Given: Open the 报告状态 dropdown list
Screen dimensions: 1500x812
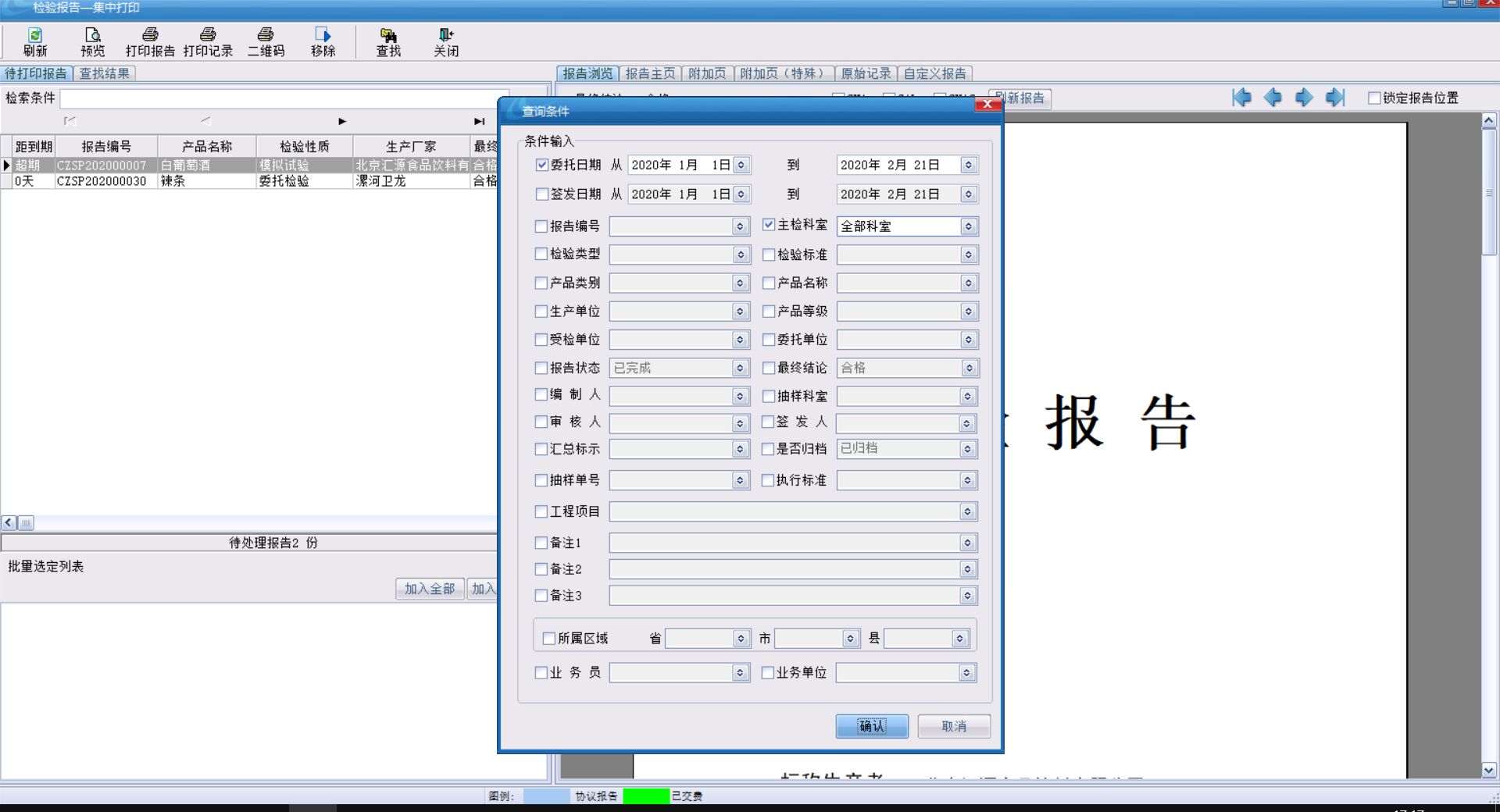Looking at the screenshot, I should pyautogui.click(x=741, y=368).
